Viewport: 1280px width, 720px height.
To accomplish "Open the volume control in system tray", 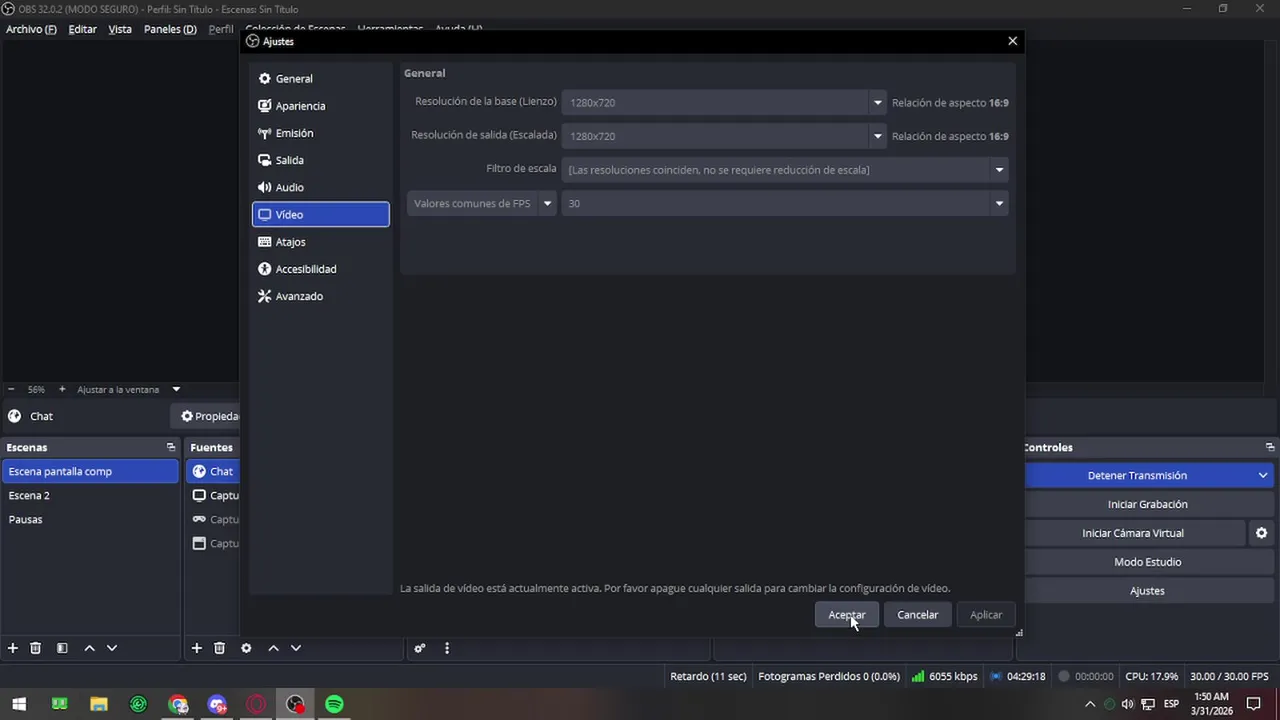I will (1128, 704).
